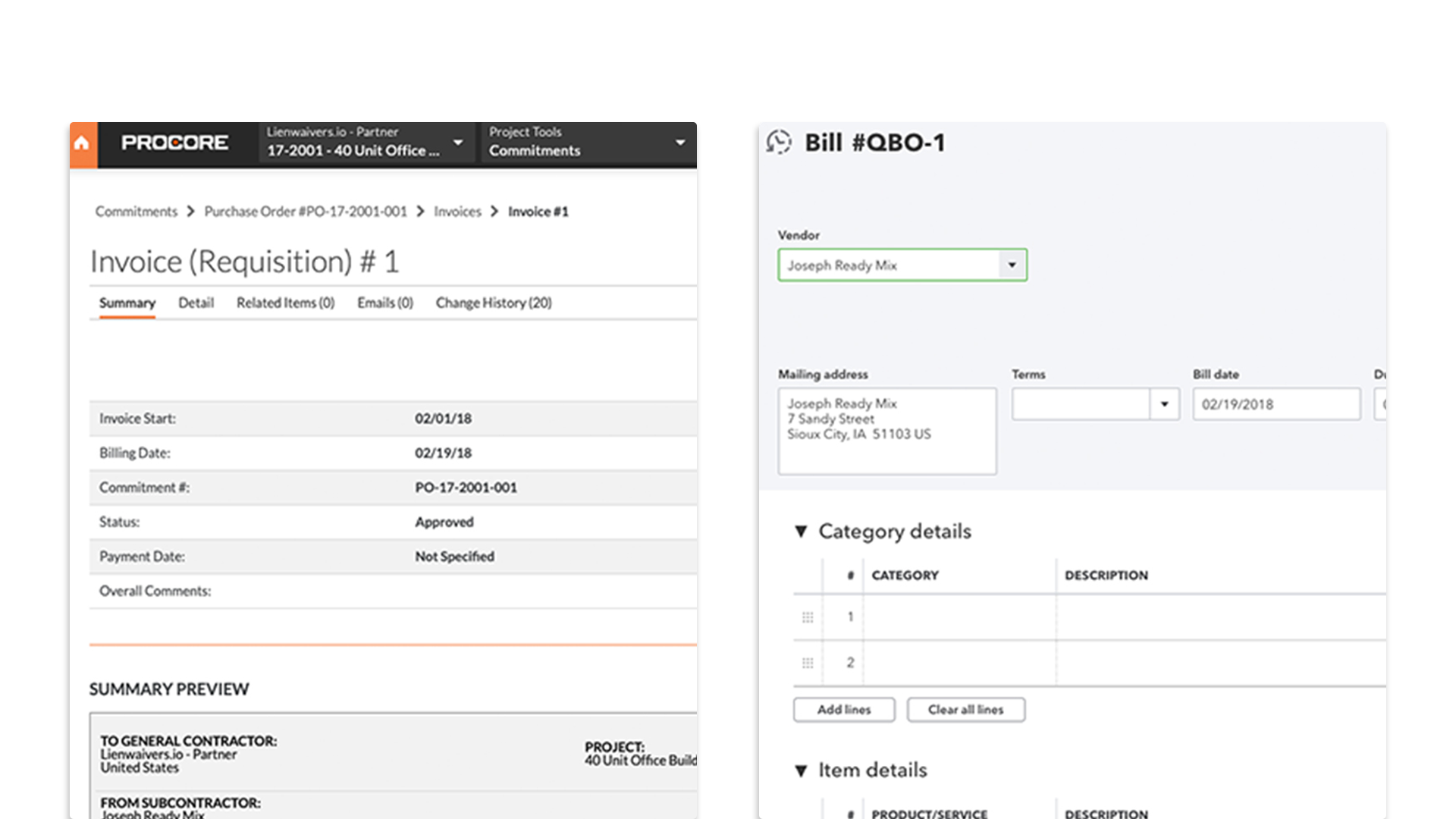This screenshot has height=819, width=1456.
Task: Open the Vendor dropdown arrow
Action: point(1012,265)
